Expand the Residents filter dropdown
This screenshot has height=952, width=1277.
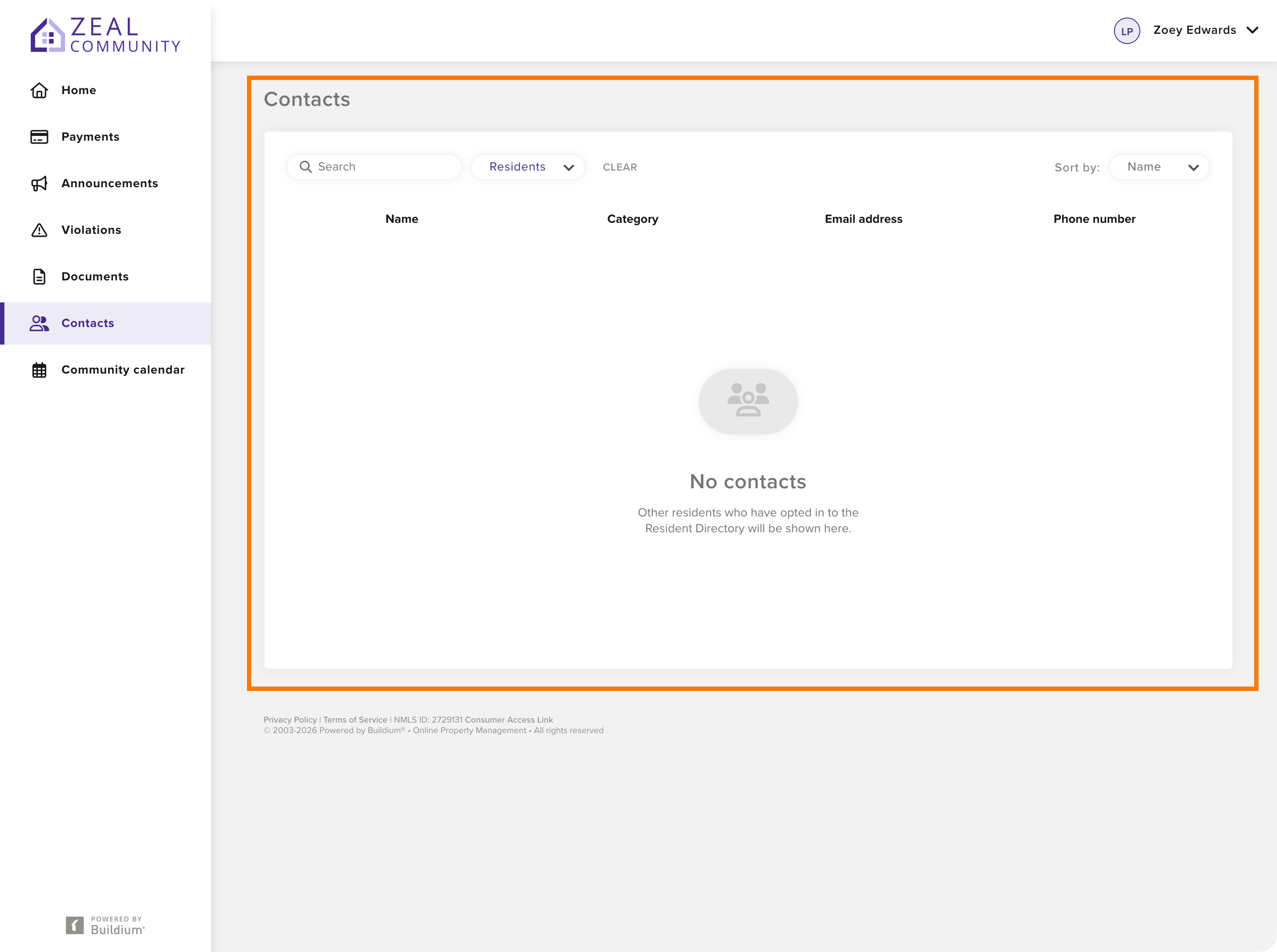pos(528,167)
